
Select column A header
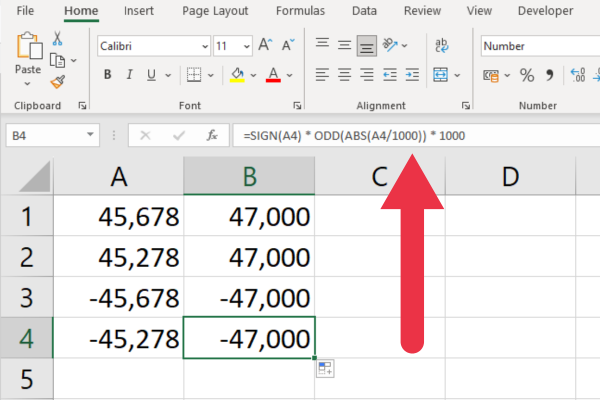click(119, 176)
